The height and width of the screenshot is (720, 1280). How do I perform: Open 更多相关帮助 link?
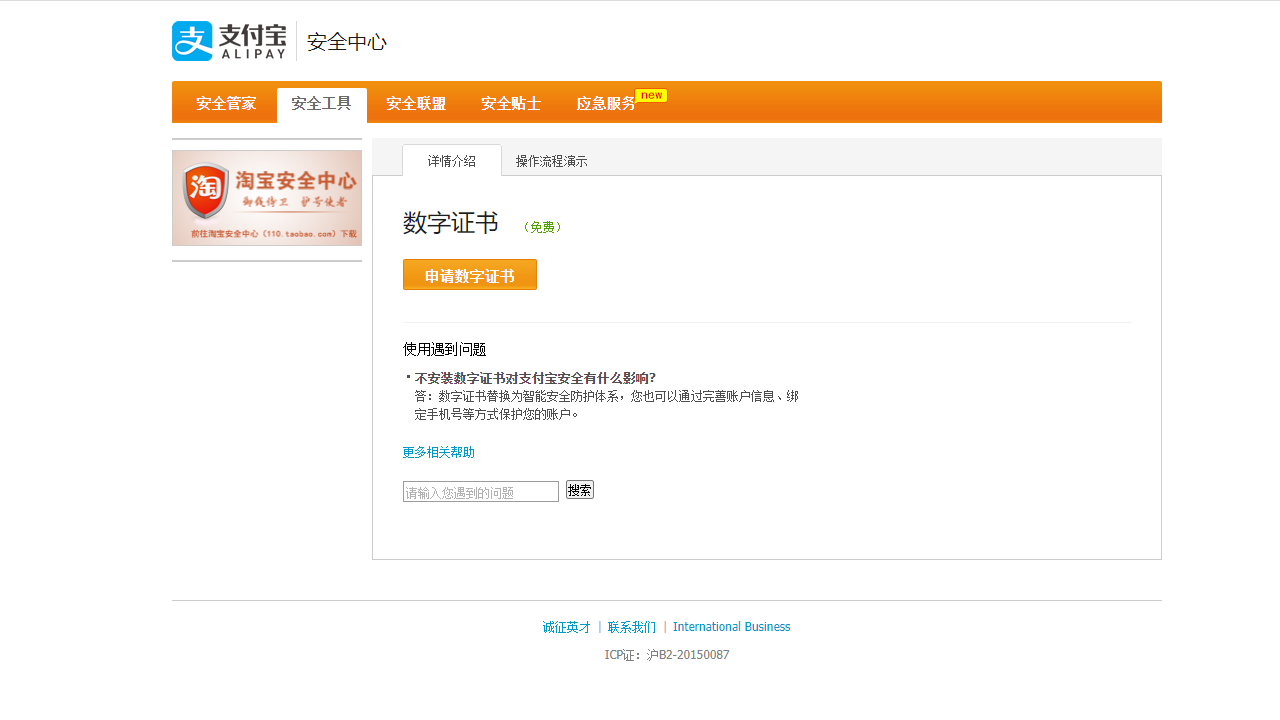point(437,452)
